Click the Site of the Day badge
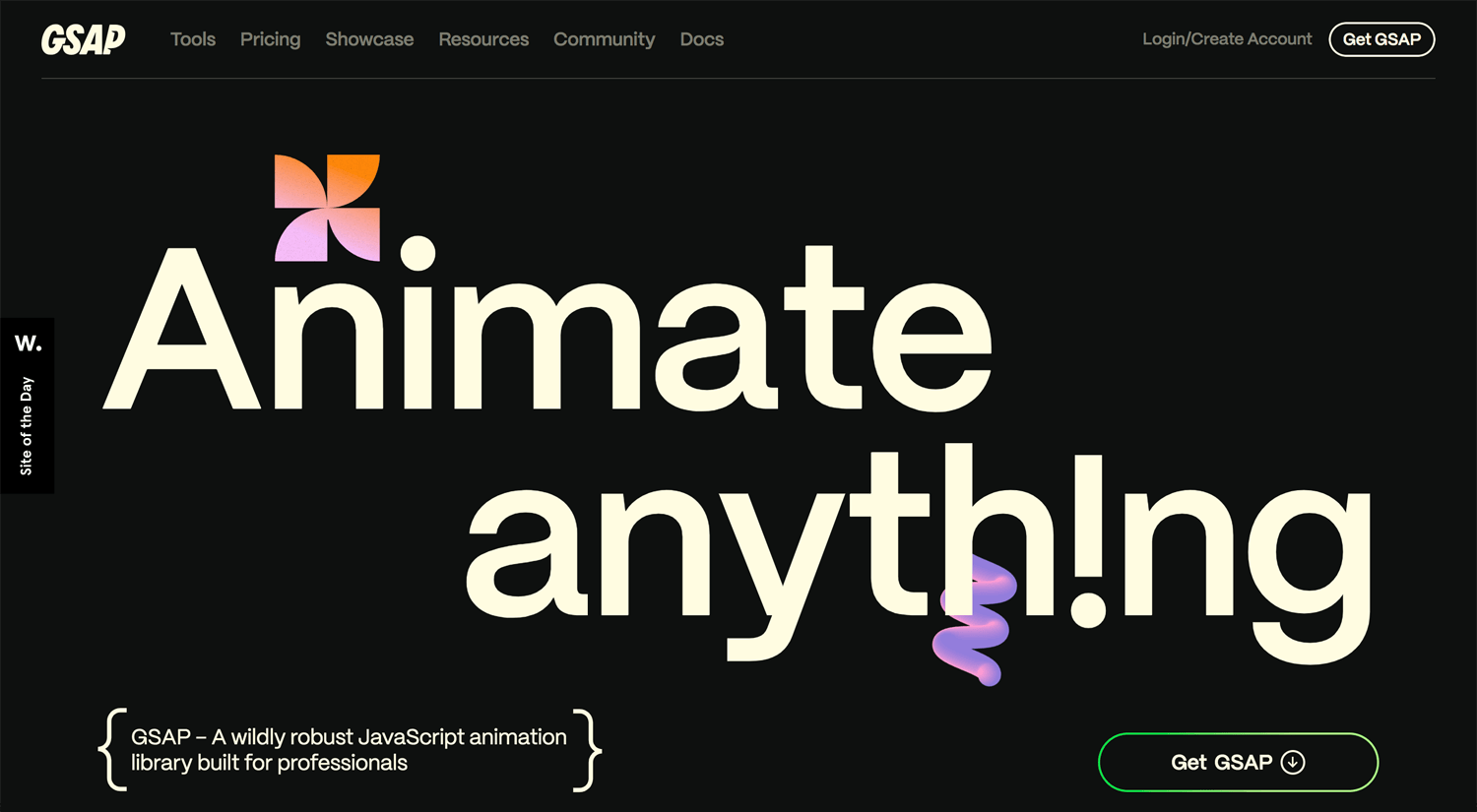The height and width of the screenshot is (812, 1477). [27, 406]
